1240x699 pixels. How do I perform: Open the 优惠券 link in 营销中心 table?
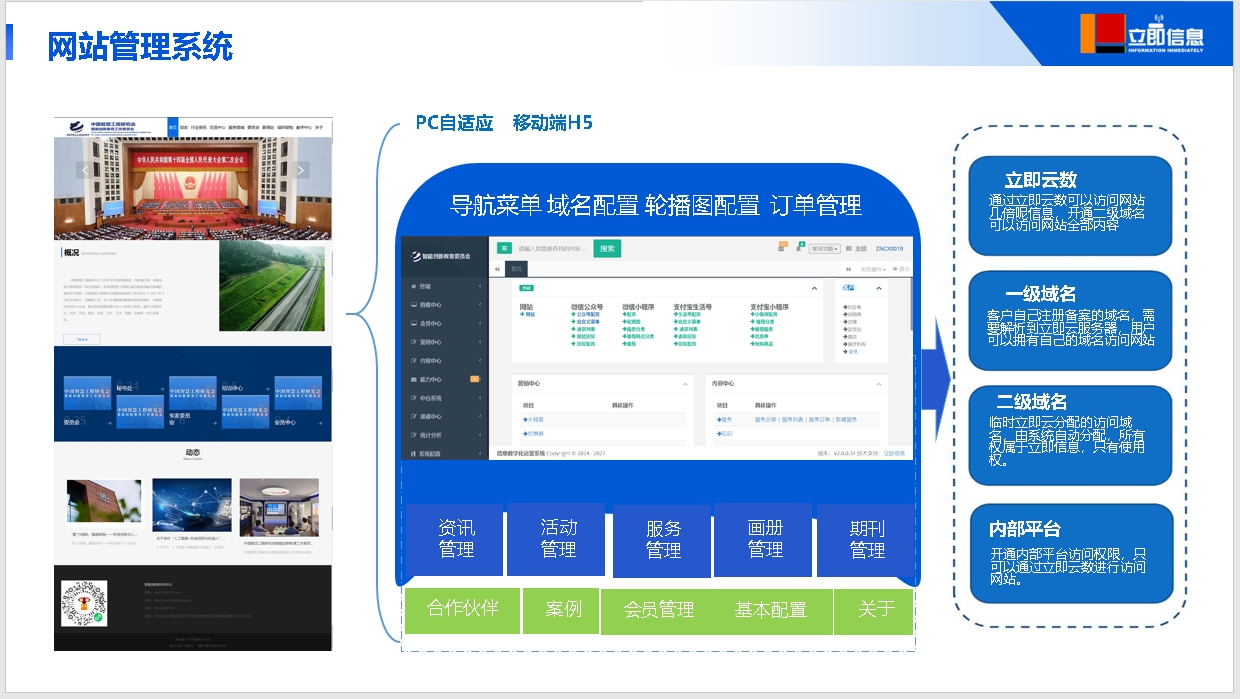[533, 433]
